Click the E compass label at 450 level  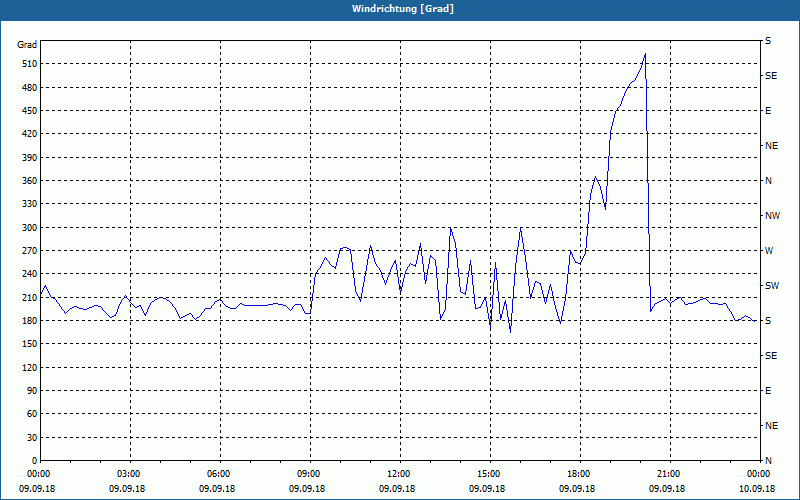pos(768,111)
